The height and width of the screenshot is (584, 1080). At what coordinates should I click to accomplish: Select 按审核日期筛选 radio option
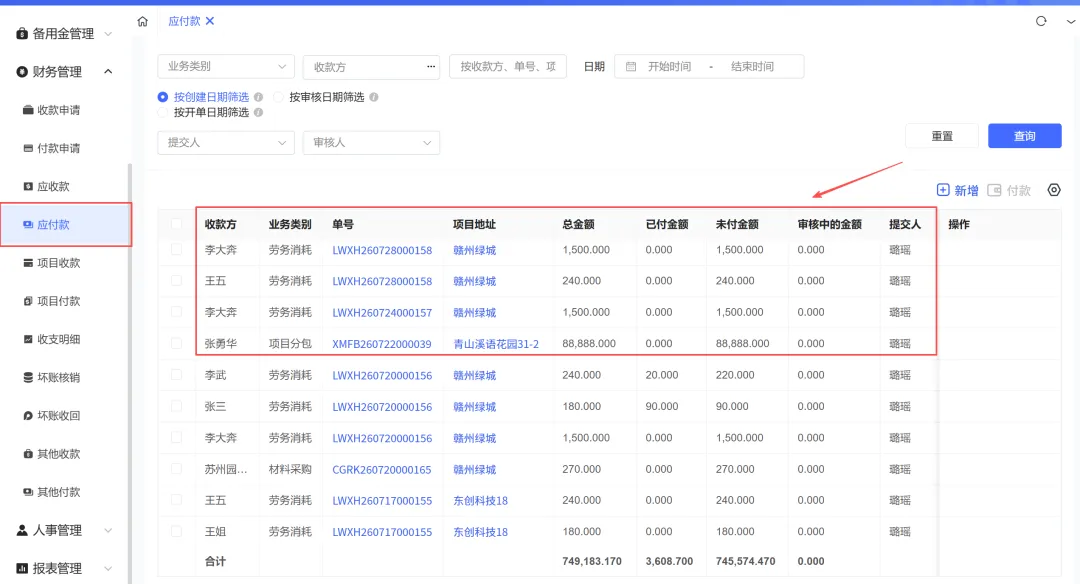point(278,97)
